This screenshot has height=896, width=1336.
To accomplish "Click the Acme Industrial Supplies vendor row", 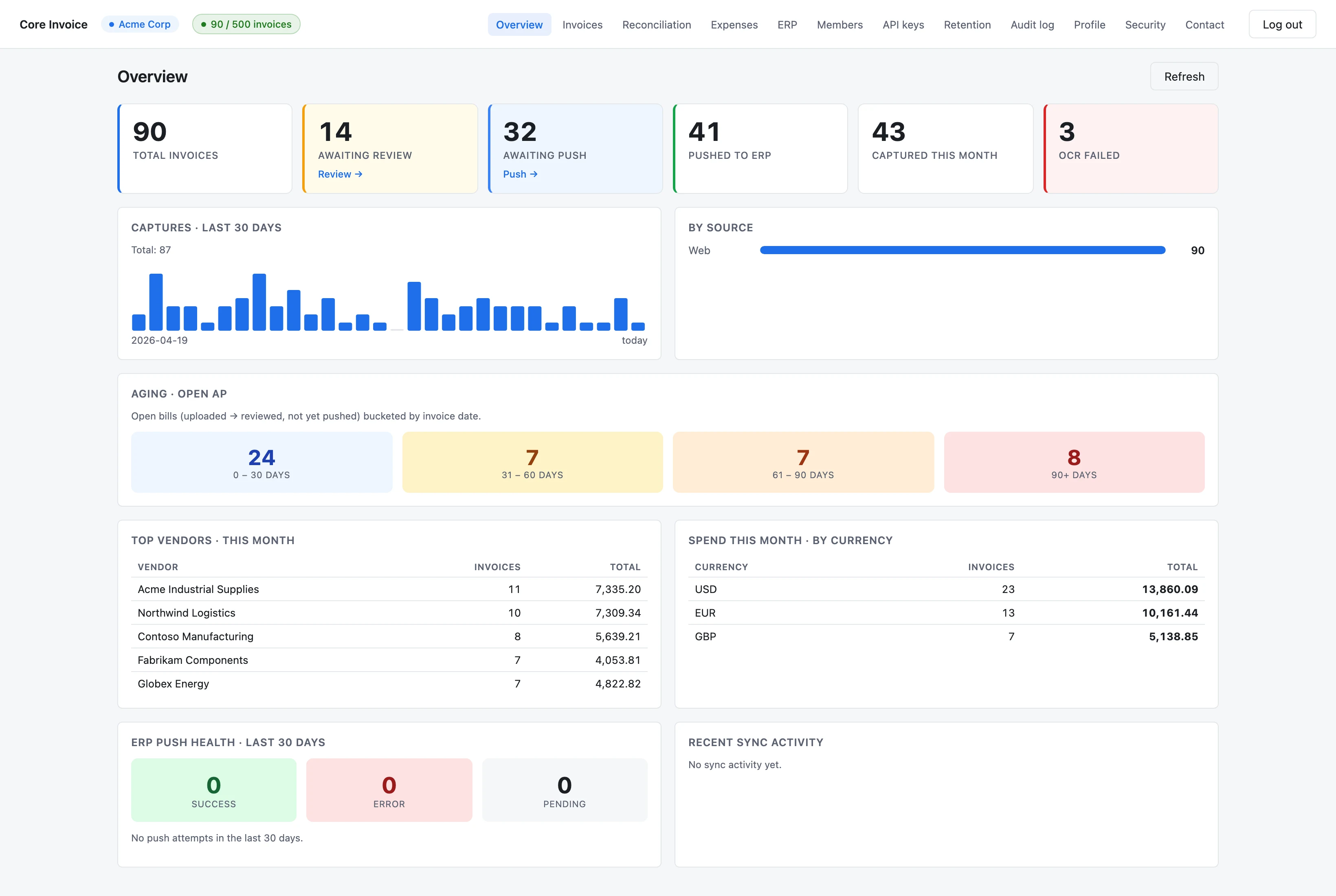I will 389,589.
